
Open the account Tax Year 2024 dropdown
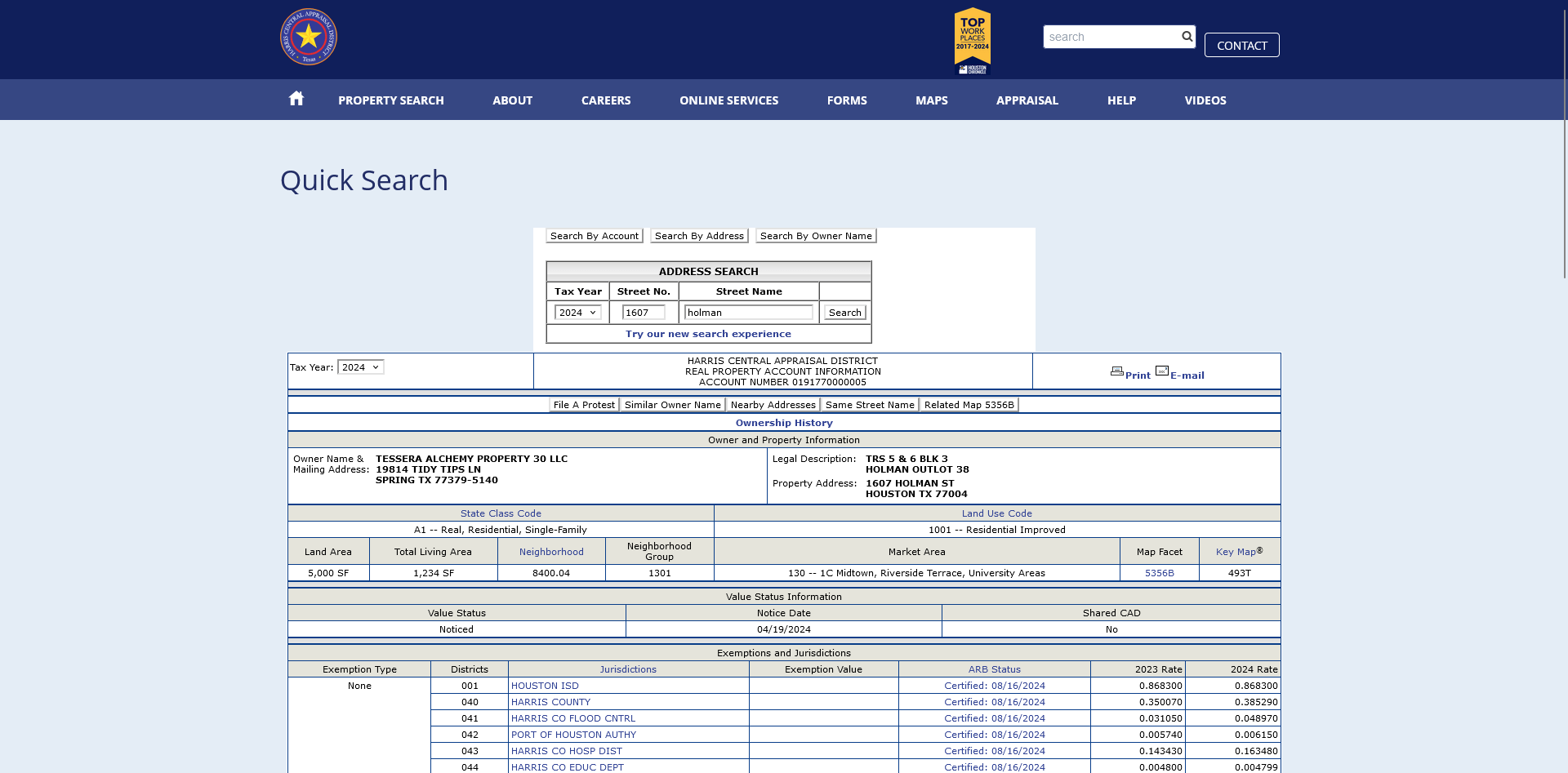[361, 367]
